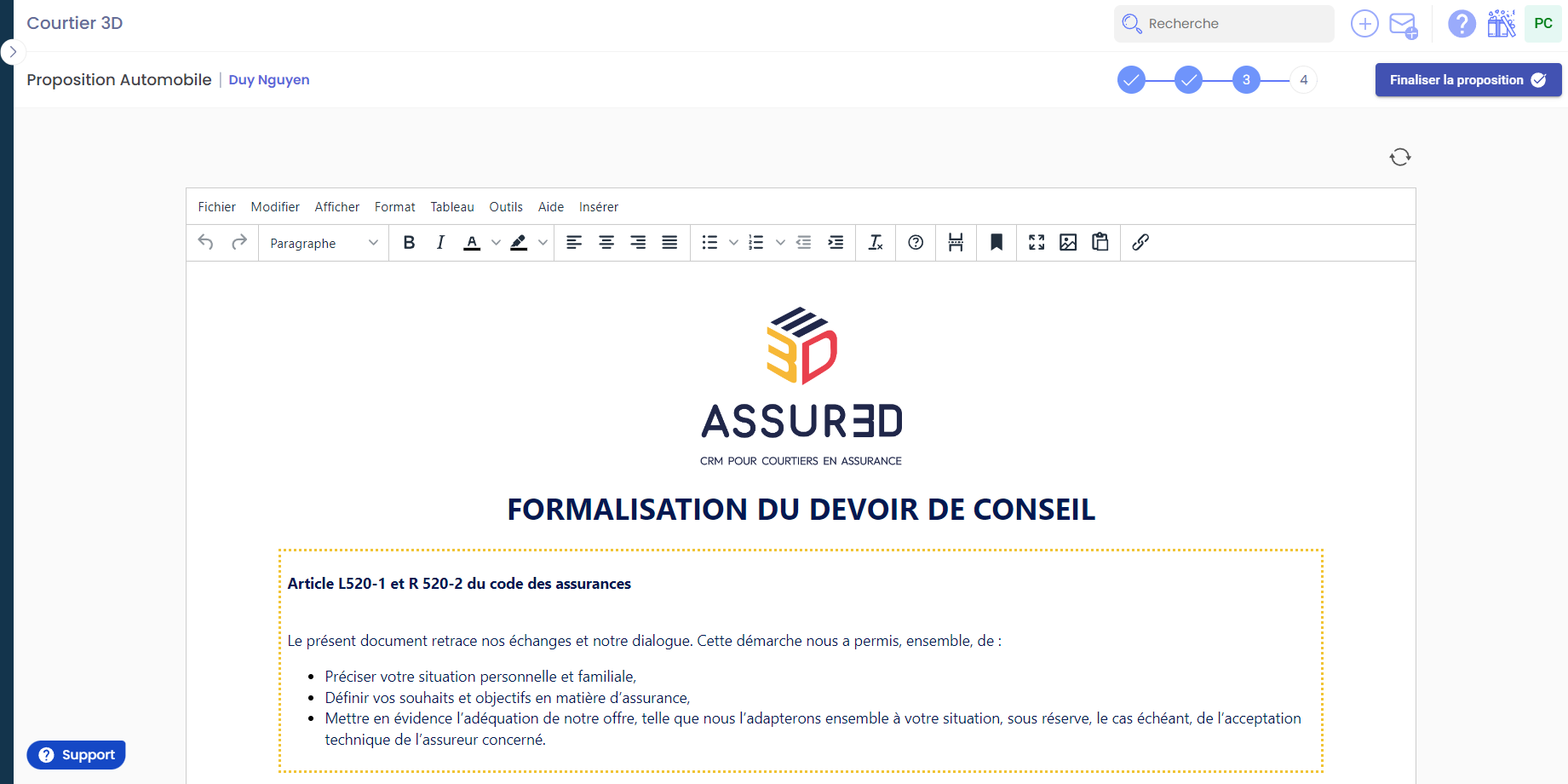Viewport: 1568px width, 784px height.
Task: Expand the left sidebar chevron
Action: coord(13,52)
